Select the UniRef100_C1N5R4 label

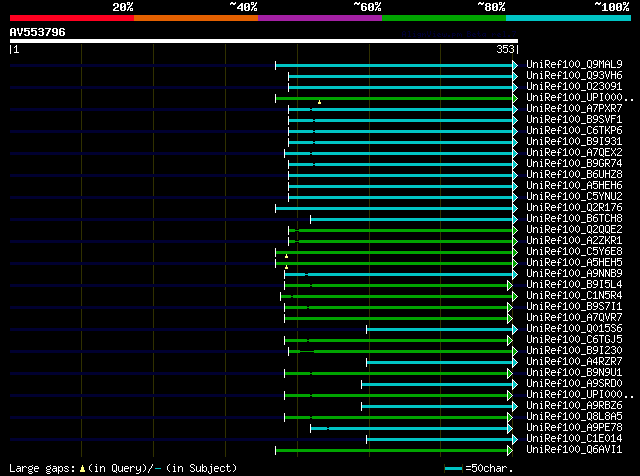coord(574,296)
